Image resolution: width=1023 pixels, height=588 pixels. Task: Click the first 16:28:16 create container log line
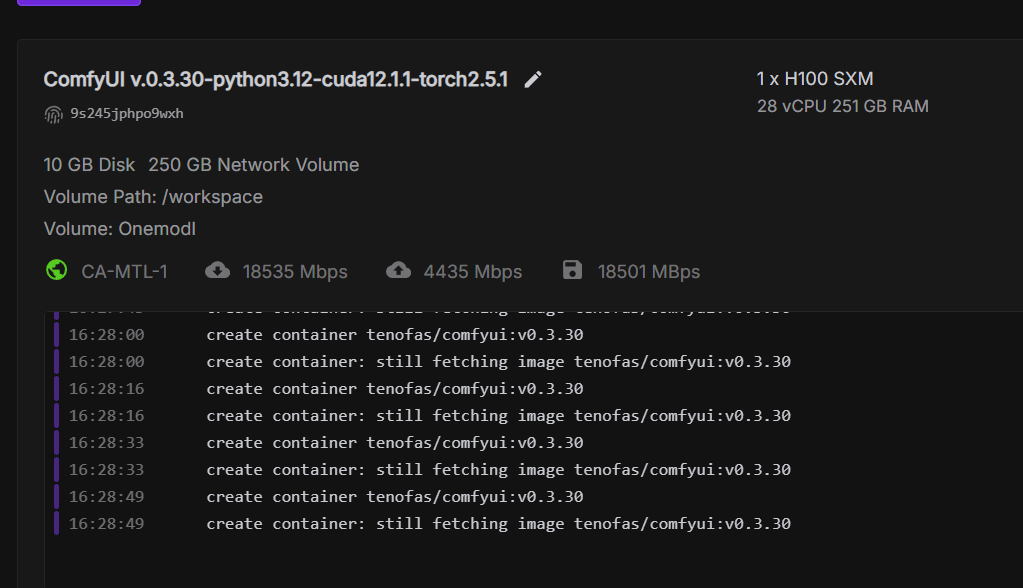[x=394, y=389]
